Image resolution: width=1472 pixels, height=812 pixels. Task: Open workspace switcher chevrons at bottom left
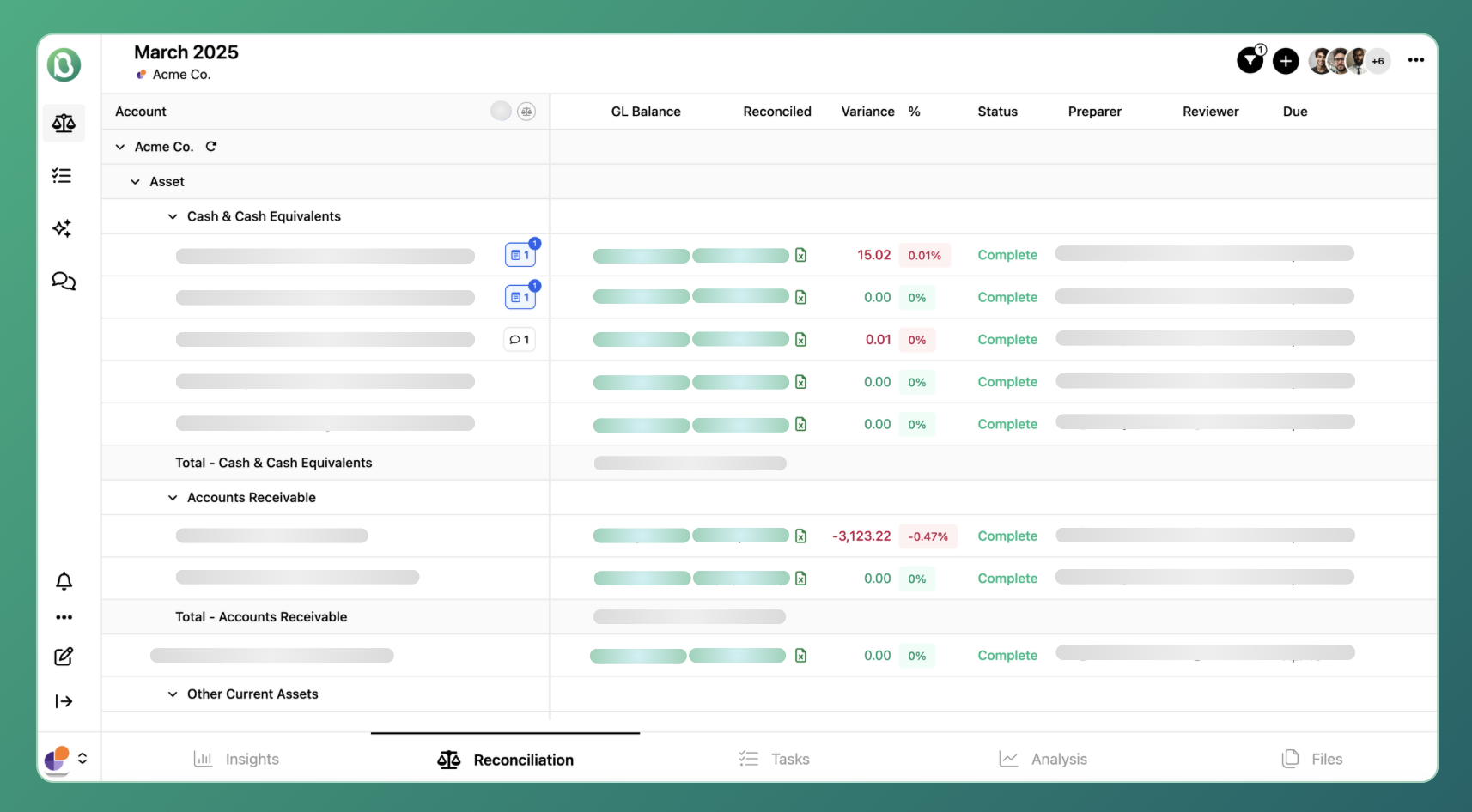82,758
